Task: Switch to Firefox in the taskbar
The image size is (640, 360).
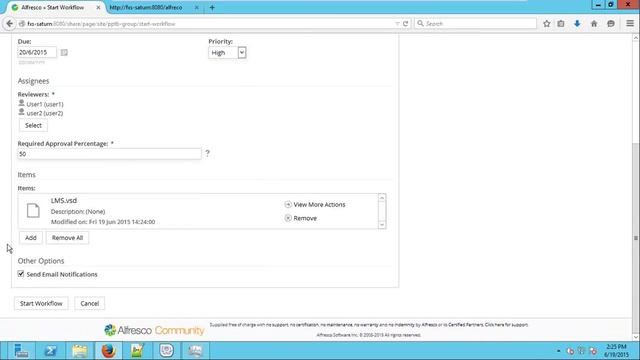Action: click(x=108, y=351)
